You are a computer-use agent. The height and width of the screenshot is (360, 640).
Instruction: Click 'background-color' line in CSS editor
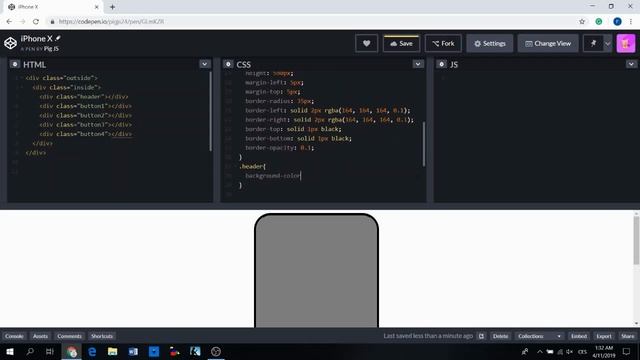coord(273,176)
